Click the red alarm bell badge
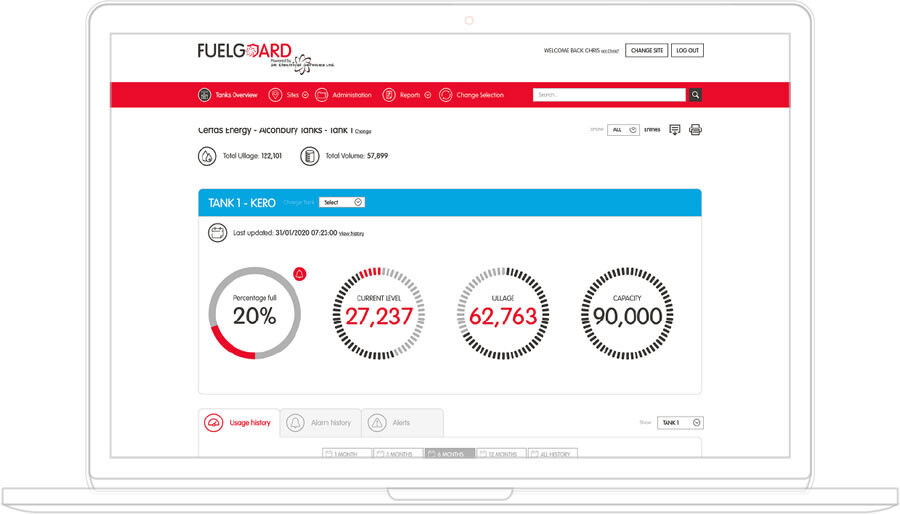 click(x=300, y=274)
